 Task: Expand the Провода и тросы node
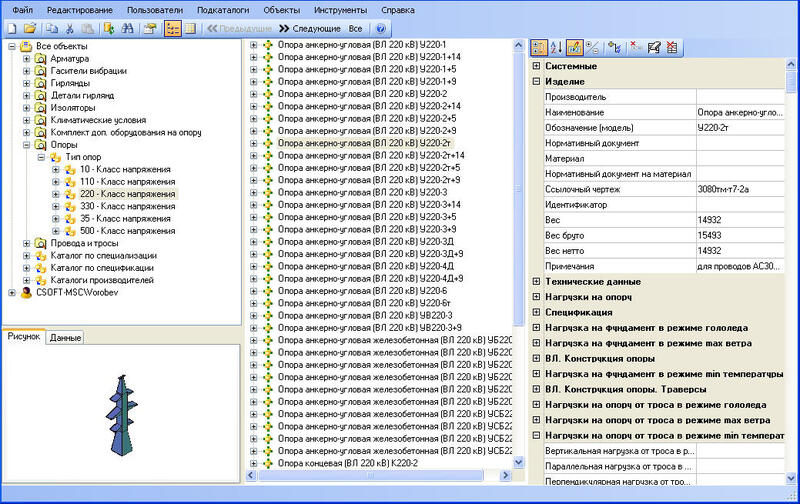pos(27,243)
